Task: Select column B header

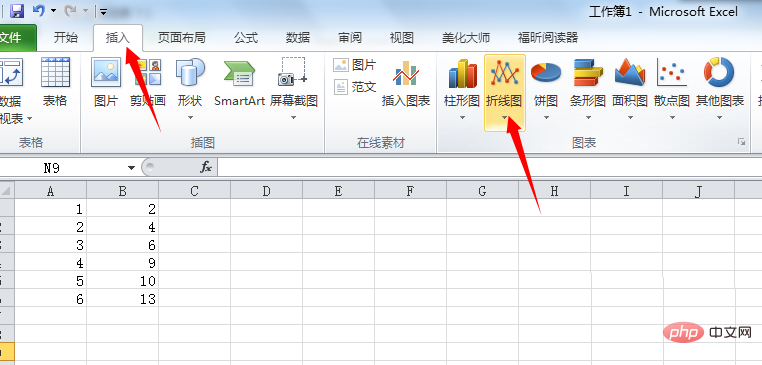Action: tap(122, 191)
